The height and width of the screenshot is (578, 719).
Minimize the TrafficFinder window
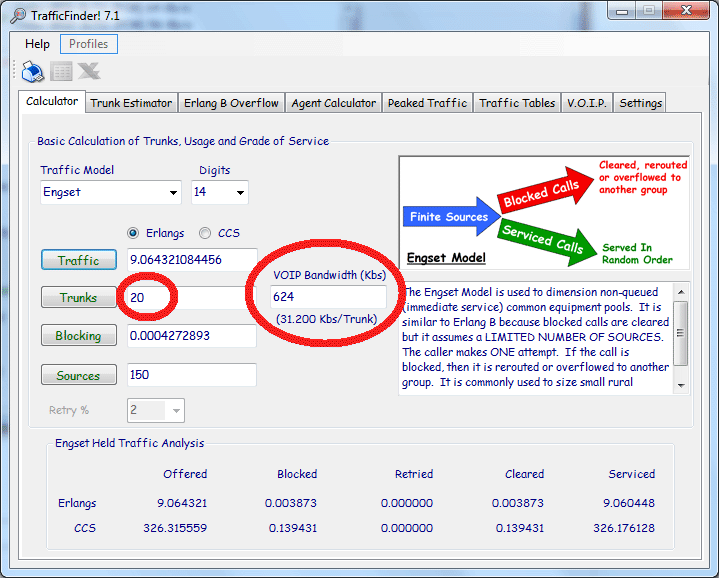coord(622,11)
